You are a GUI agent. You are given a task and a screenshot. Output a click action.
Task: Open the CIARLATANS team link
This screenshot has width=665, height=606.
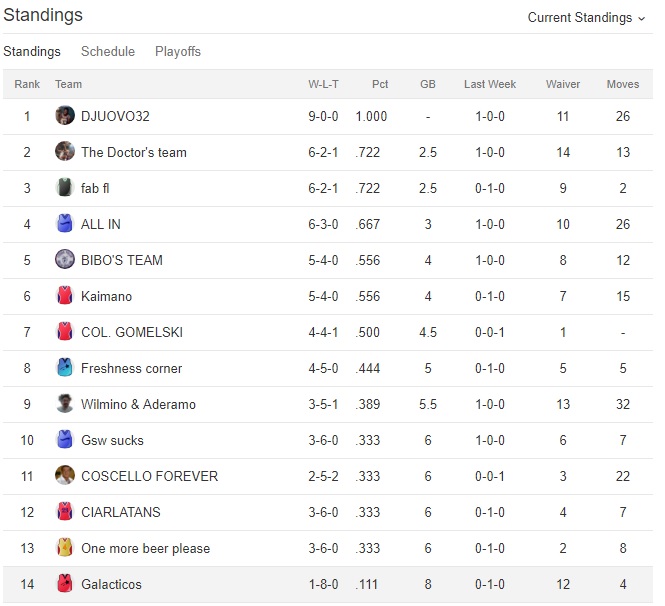point(120,512)
